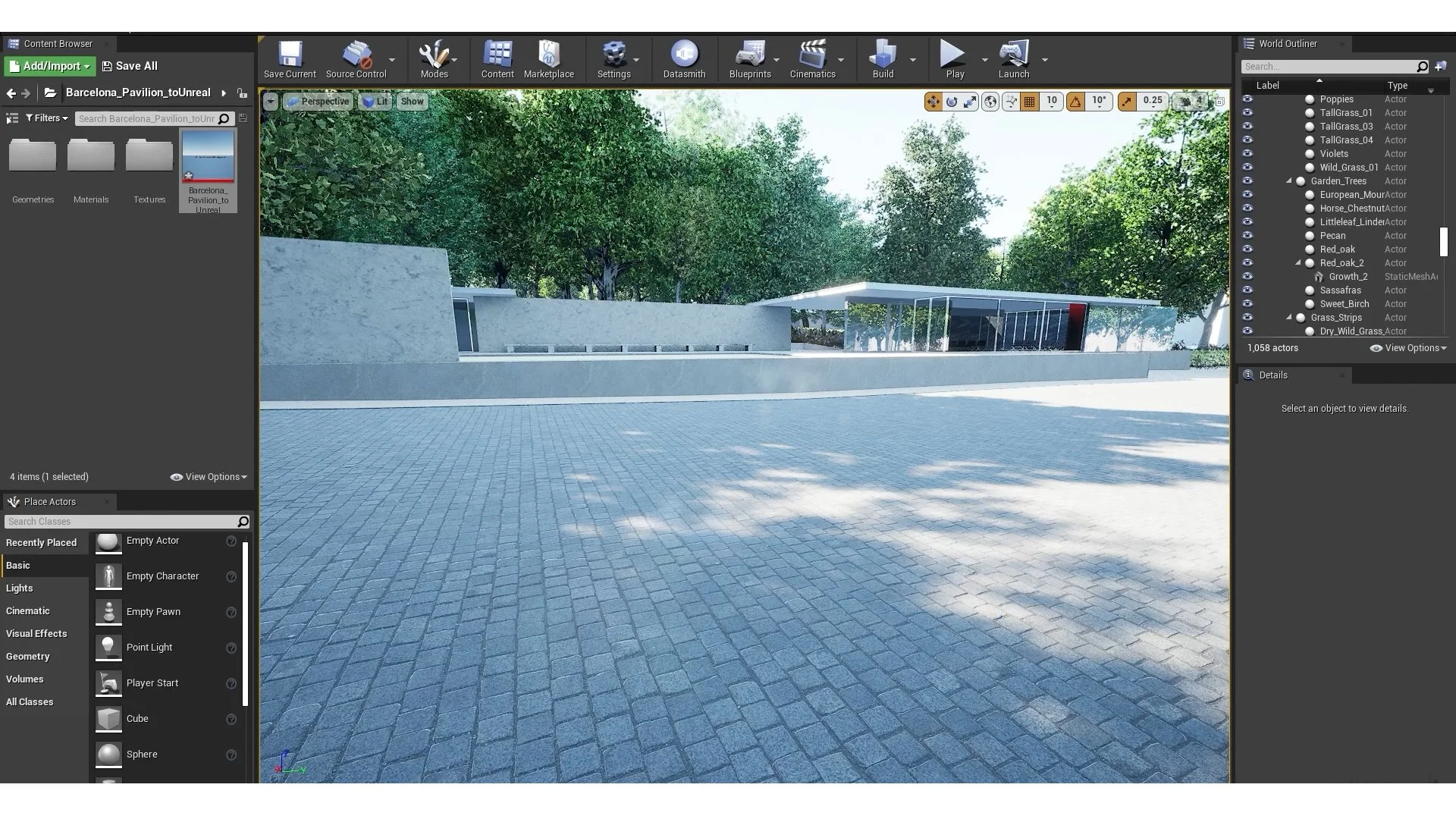Toggle grid snapping in viewport
Screen dimensions: 1456x819
point(1029,102)
